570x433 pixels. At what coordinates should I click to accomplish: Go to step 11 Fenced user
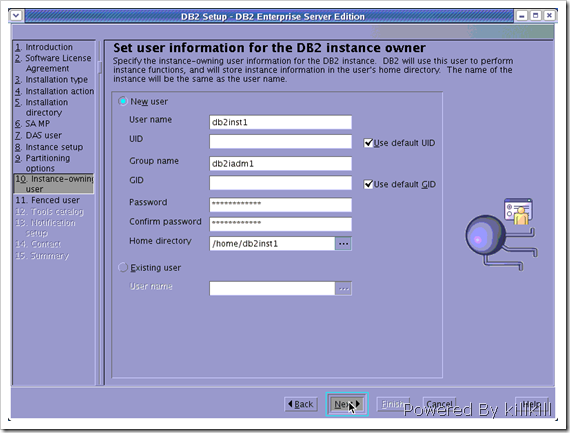click(x=47, y=200)
